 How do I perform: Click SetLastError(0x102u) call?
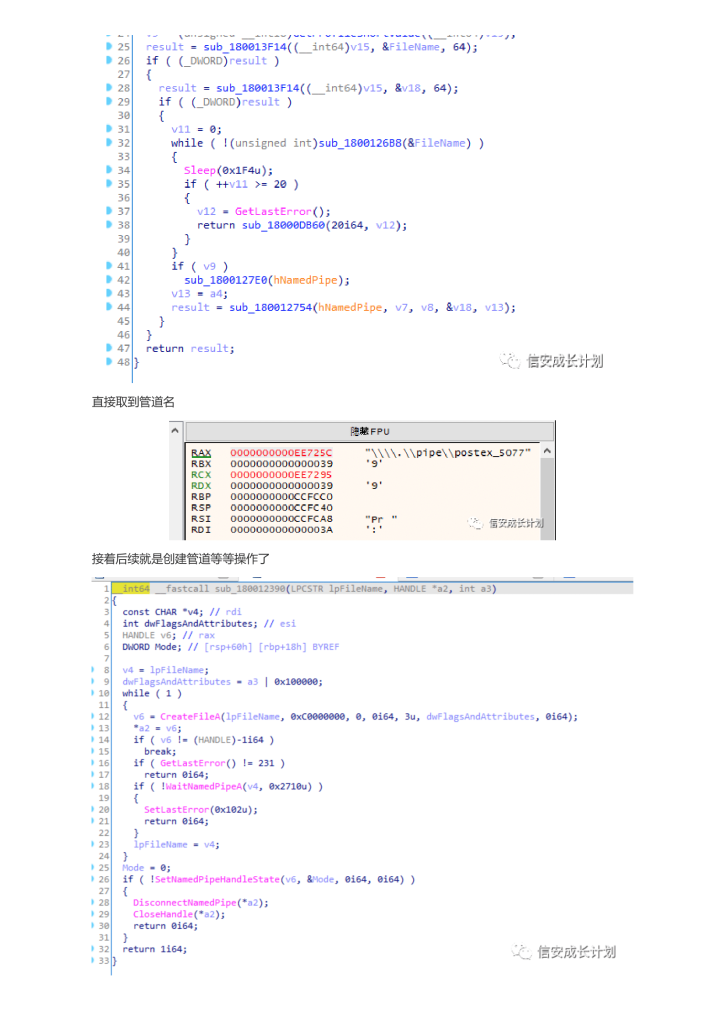click(x=200, y=810)
